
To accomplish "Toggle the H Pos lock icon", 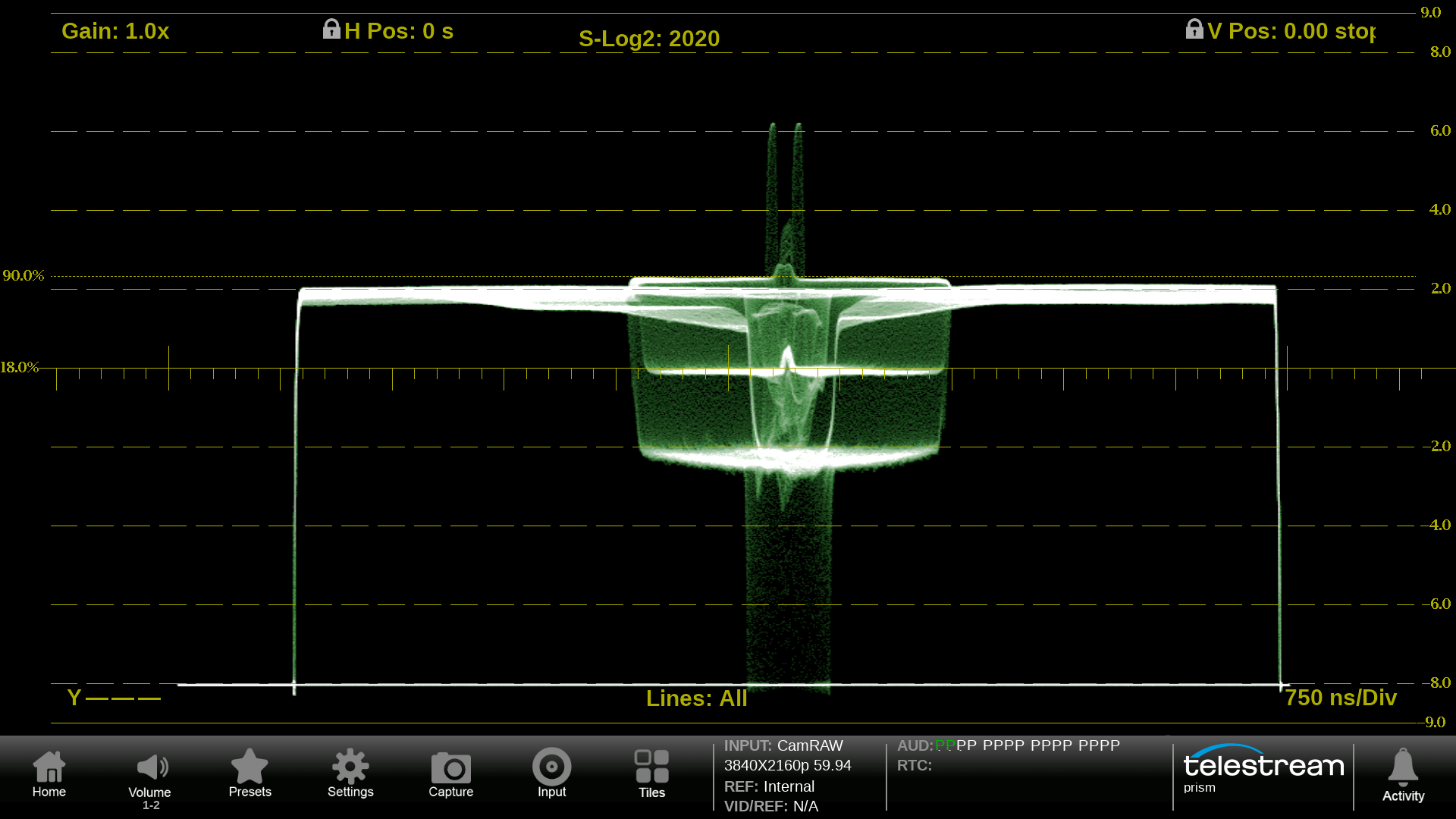I will pyautogui.click(x=331, y=30).
